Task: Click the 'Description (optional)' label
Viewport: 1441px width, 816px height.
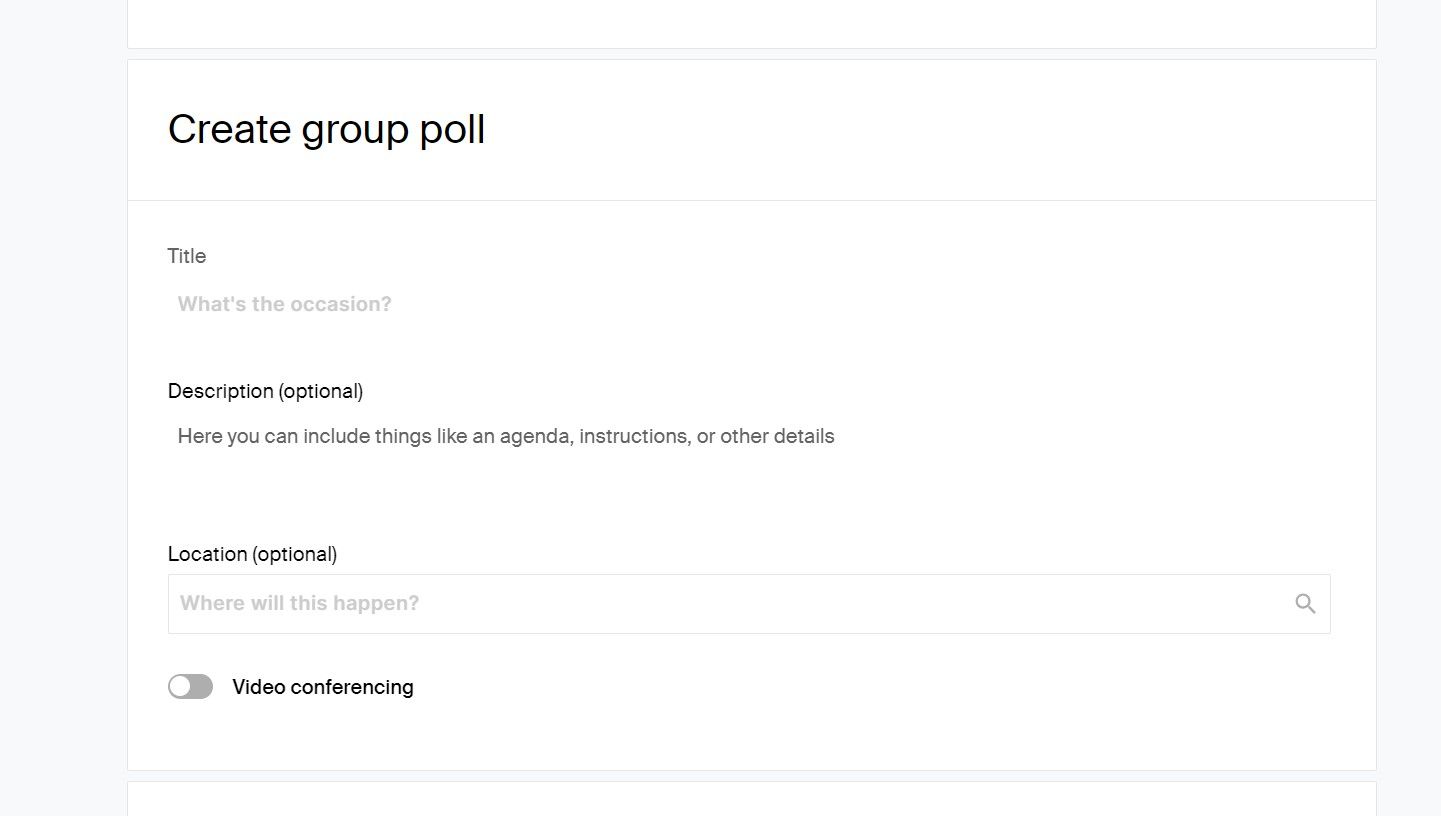Action: coord(266,390)
